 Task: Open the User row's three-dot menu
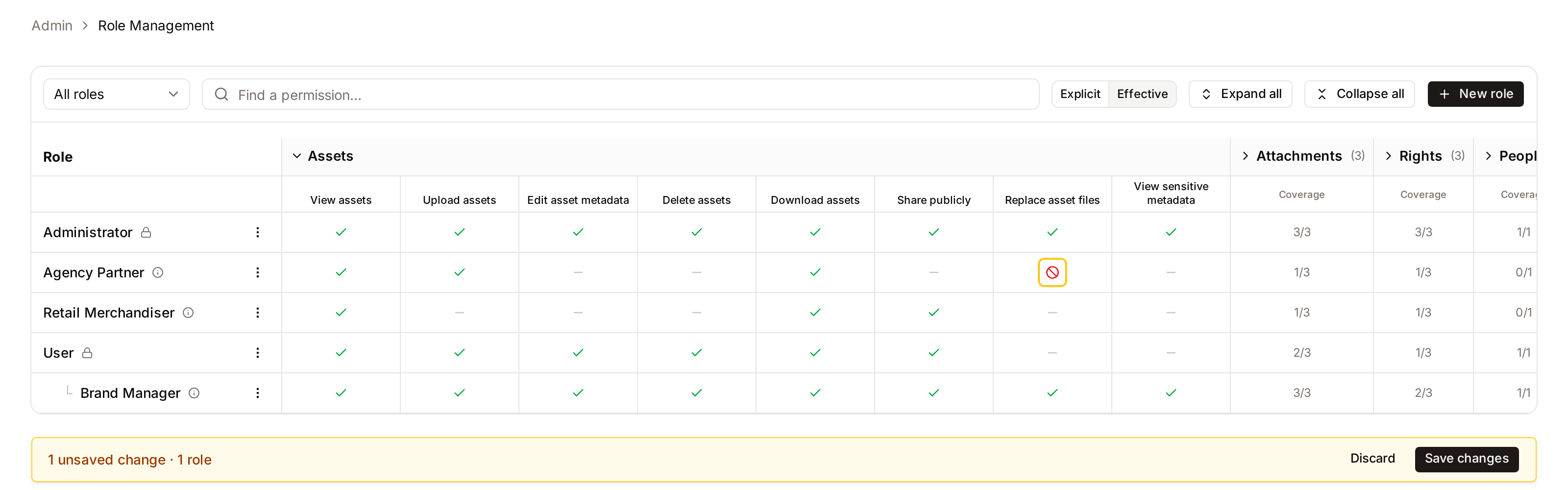[257, 352]
